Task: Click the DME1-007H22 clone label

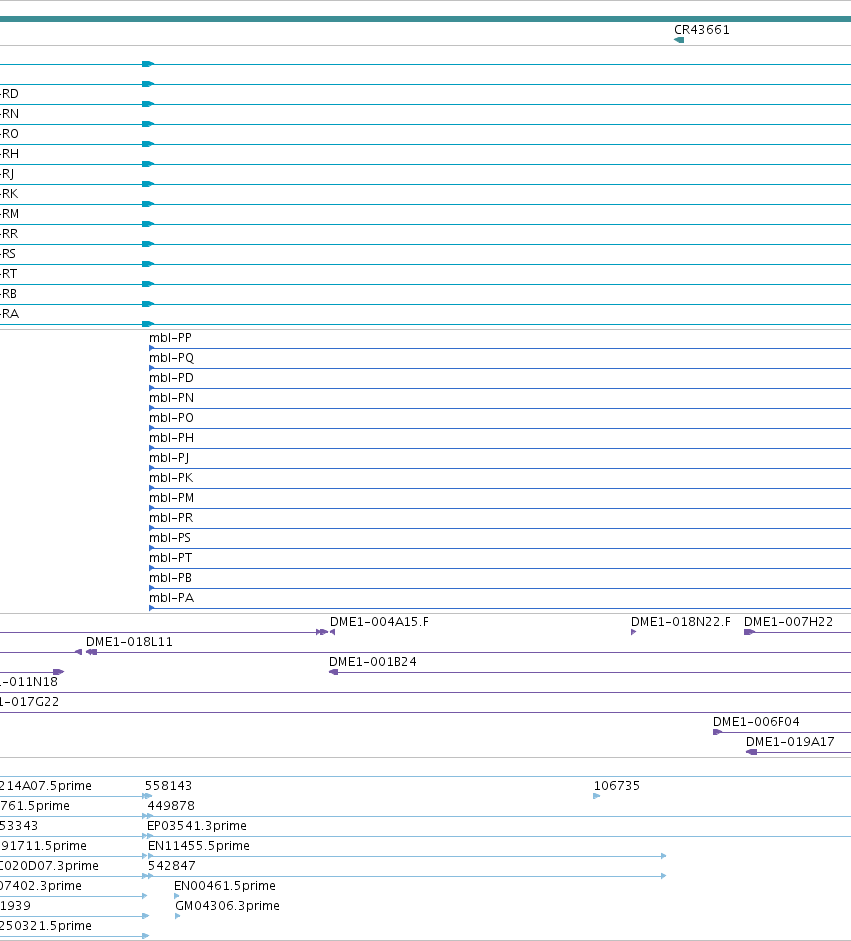Action: tap(789, 622)
